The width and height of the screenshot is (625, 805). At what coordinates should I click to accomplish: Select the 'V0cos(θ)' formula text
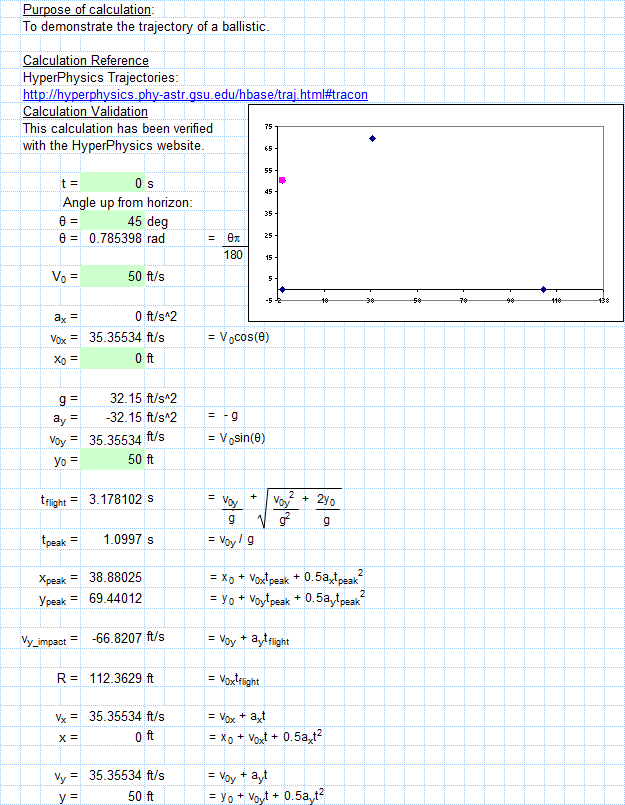244,337
